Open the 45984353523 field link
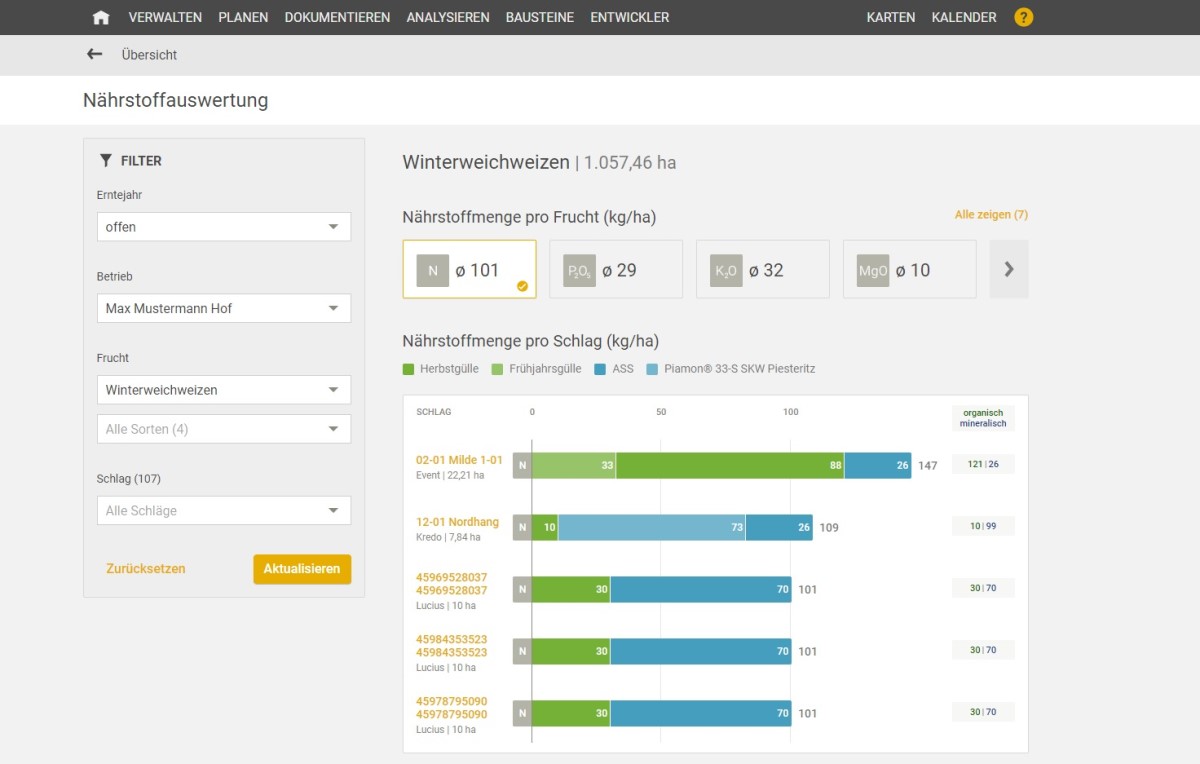 (x=452, y=646)
